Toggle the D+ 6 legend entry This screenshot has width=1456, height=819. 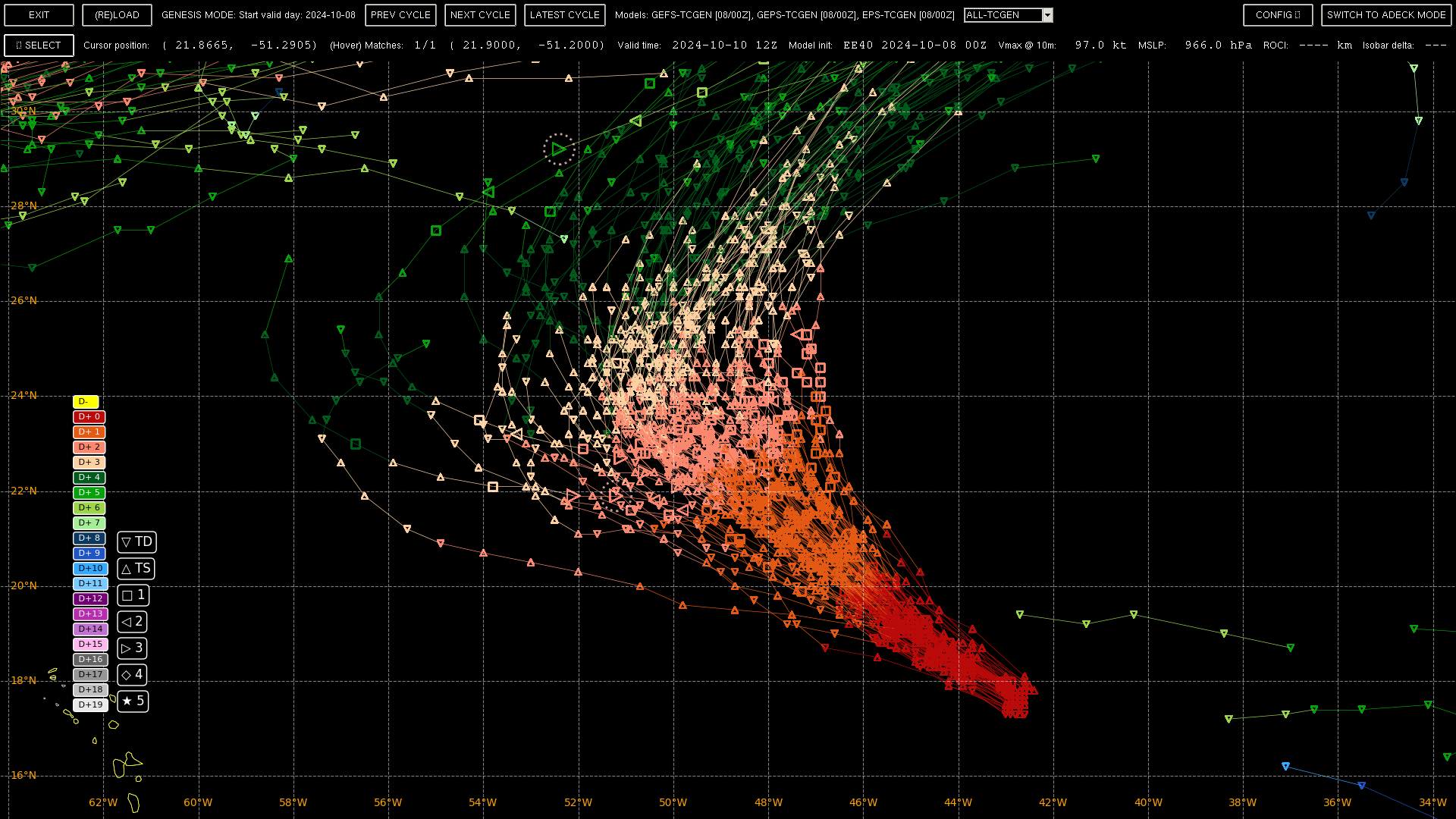pos(89,508)
